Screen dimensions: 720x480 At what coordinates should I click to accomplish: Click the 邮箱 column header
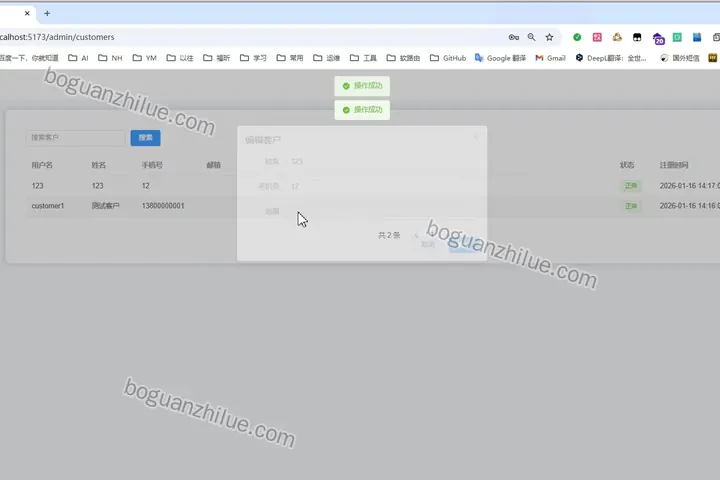[214, 165]
